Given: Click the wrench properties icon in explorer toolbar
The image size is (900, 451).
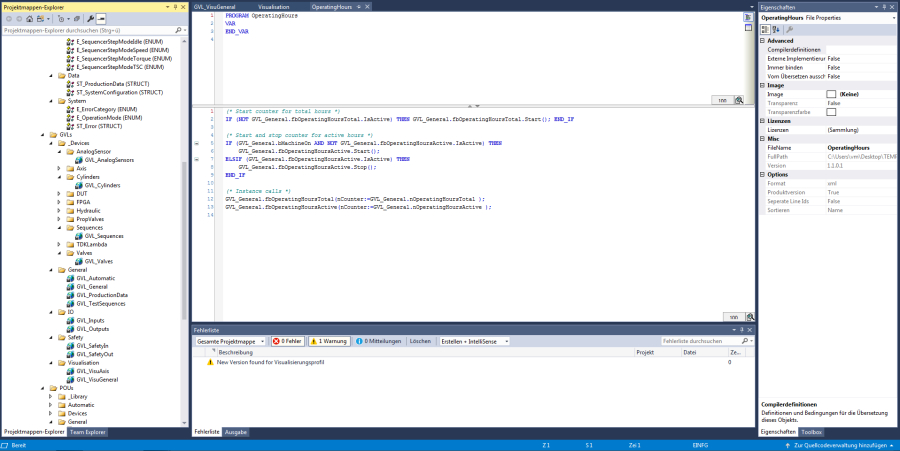Looking at the screenshot, I should pos(90,18).
